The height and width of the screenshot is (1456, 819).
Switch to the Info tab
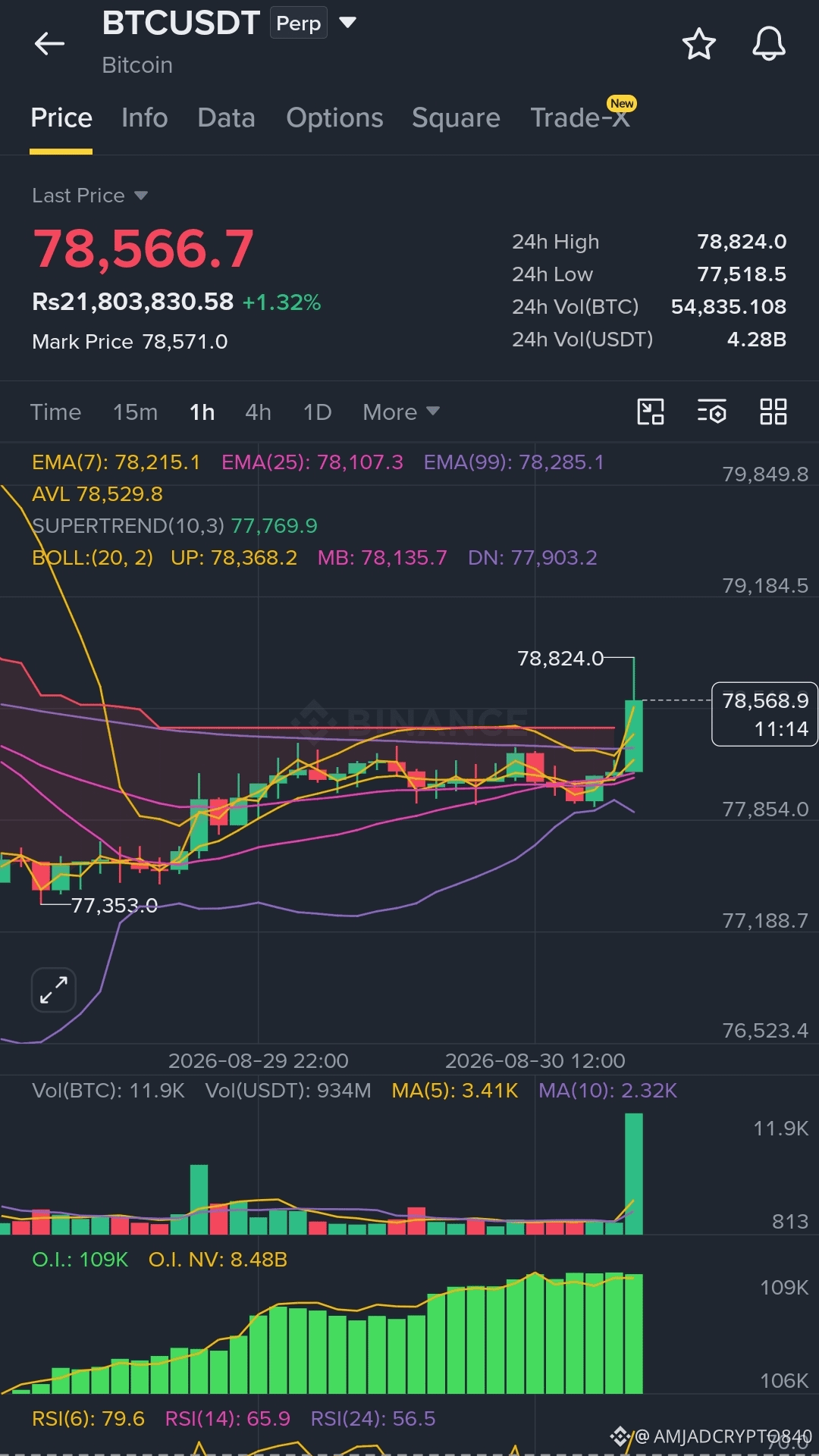point(145,117)
